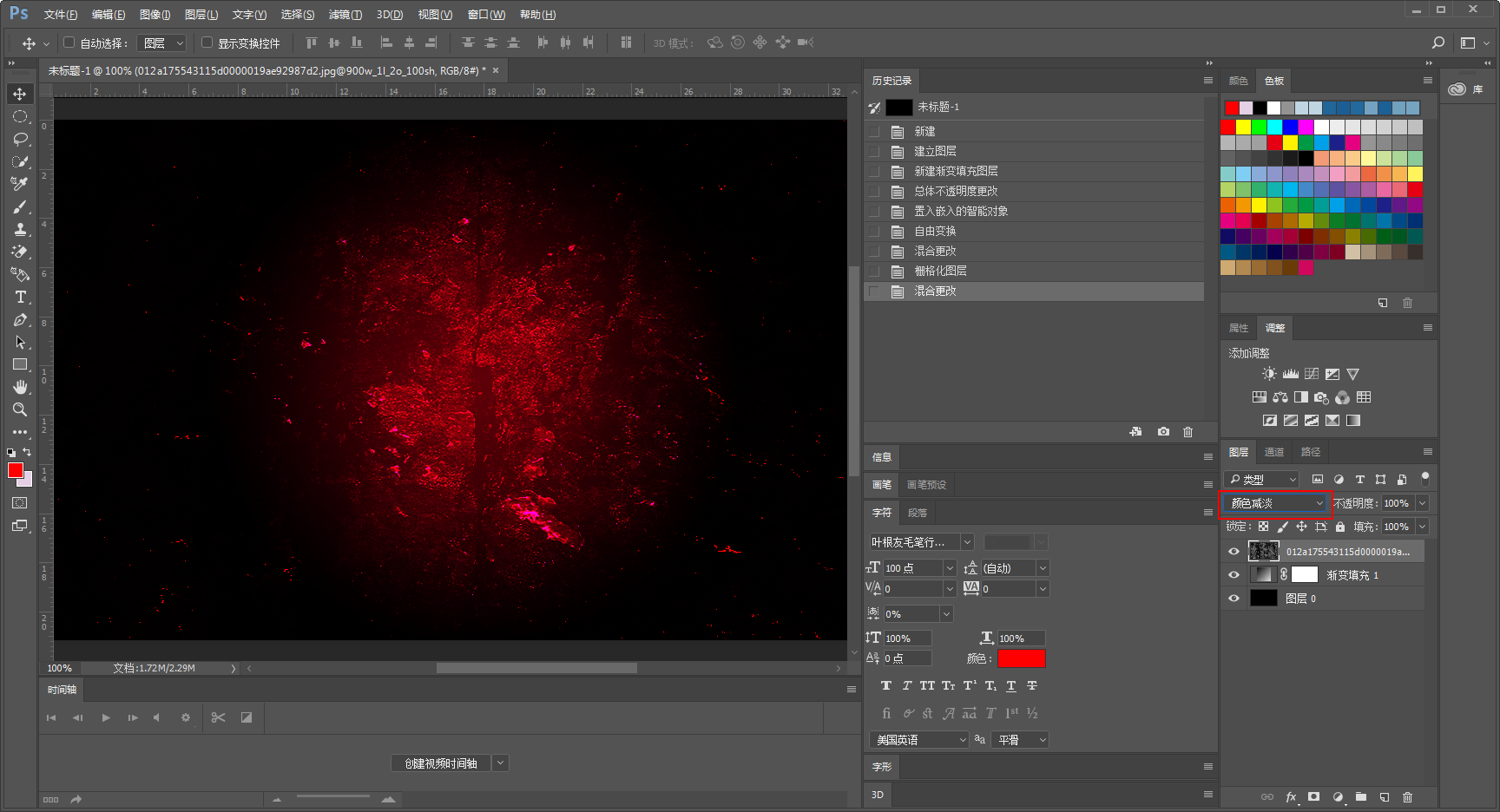Enable the 自动选择 checkbox

click(69, 43)
